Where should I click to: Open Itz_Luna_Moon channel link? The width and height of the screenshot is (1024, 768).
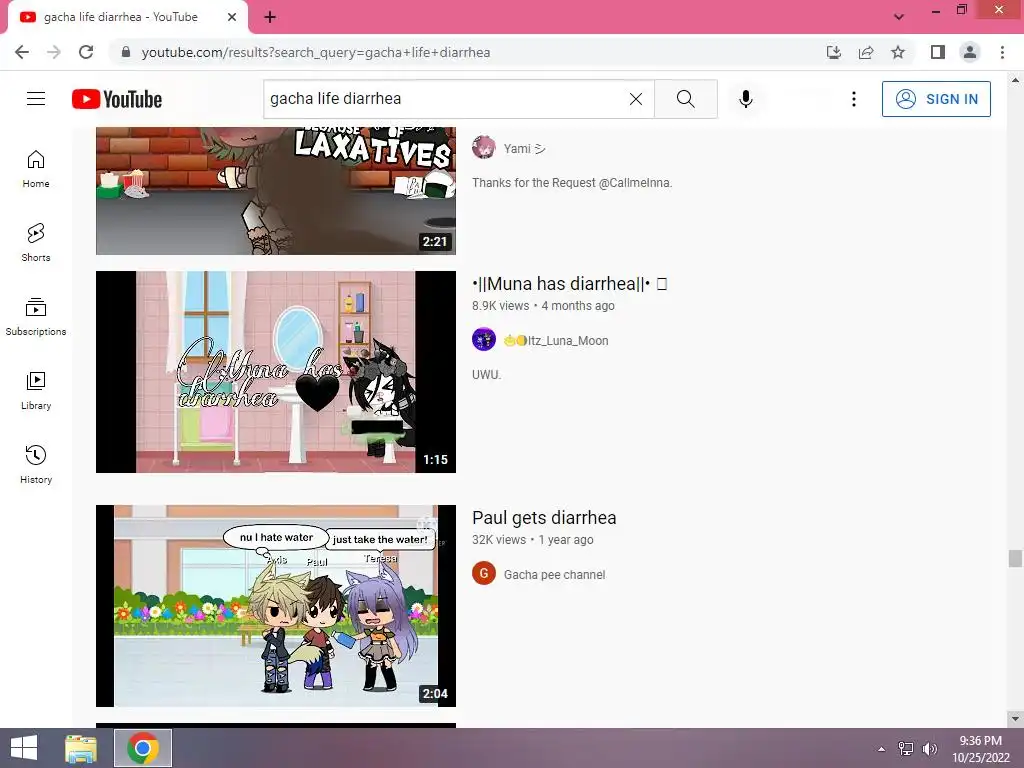point(556,340)
